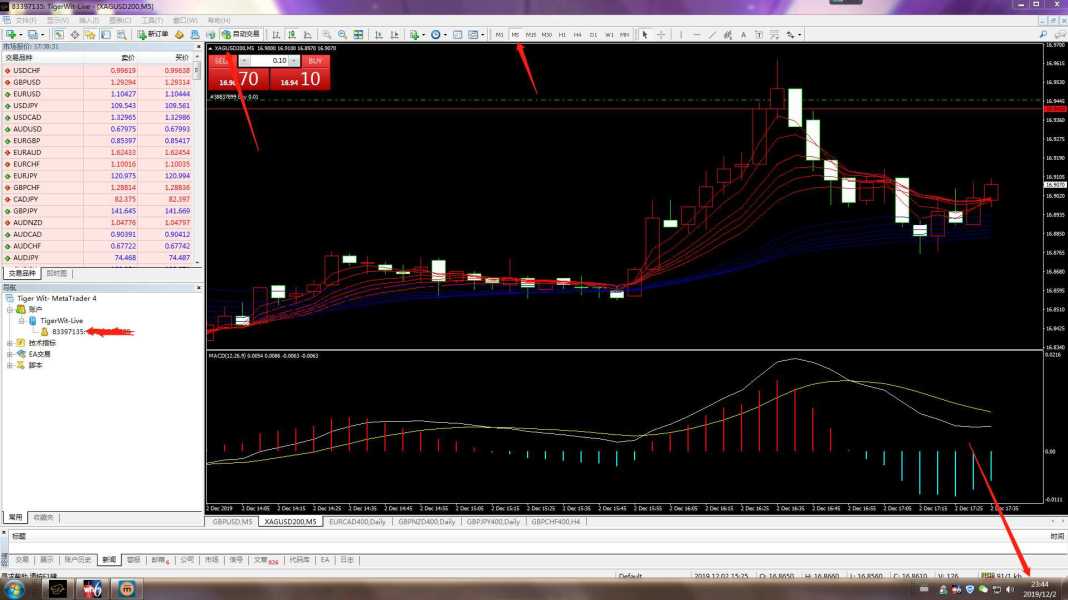Click the Windows taskbar clock
1068x600 pixels.
(x=1040, y=588)
